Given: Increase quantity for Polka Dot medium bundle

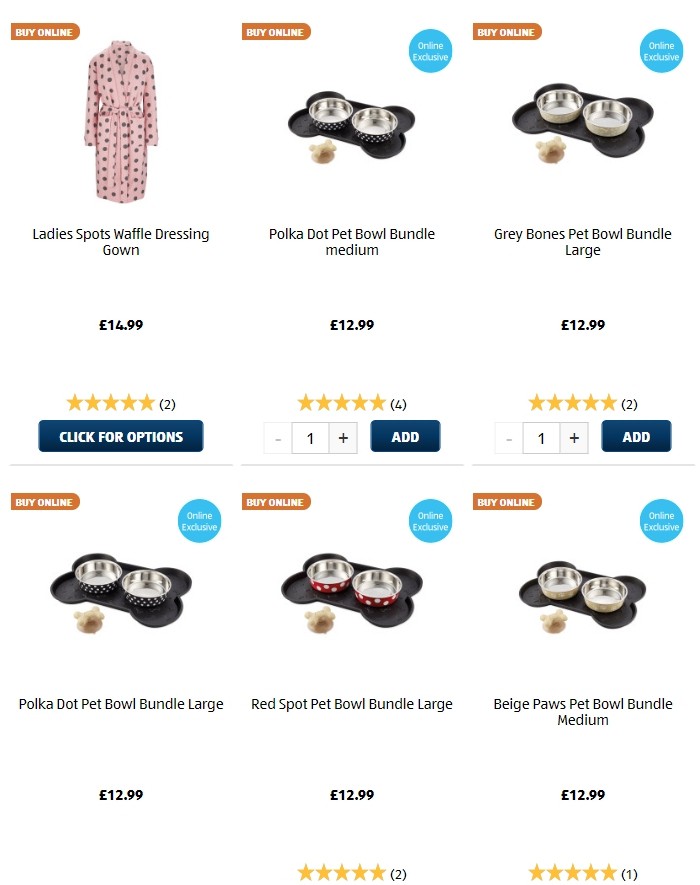Looking at the screenshot, I should coord(341,437).
